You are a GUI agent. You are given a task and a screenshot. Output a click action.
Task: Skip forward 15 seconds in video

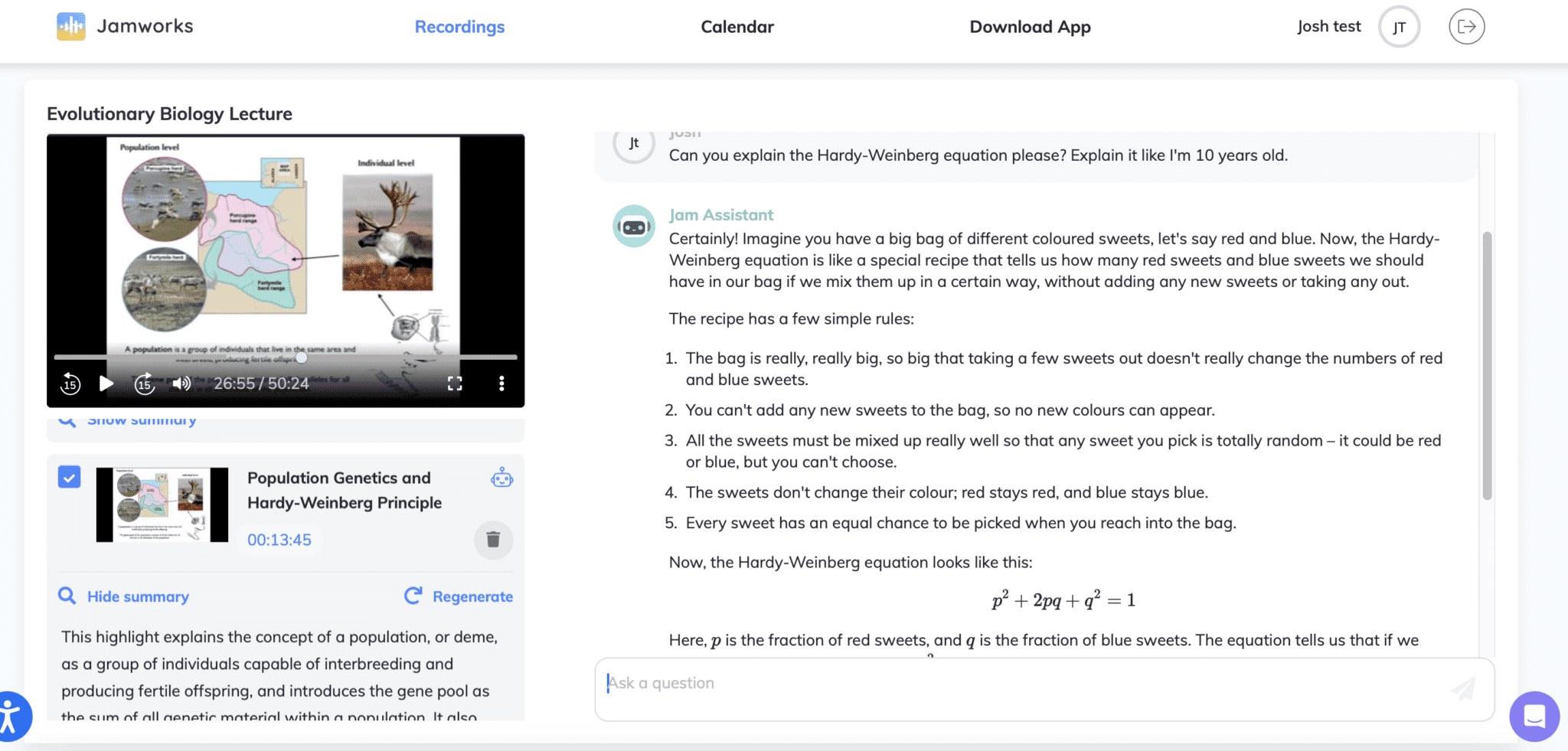tap(145, 384)
